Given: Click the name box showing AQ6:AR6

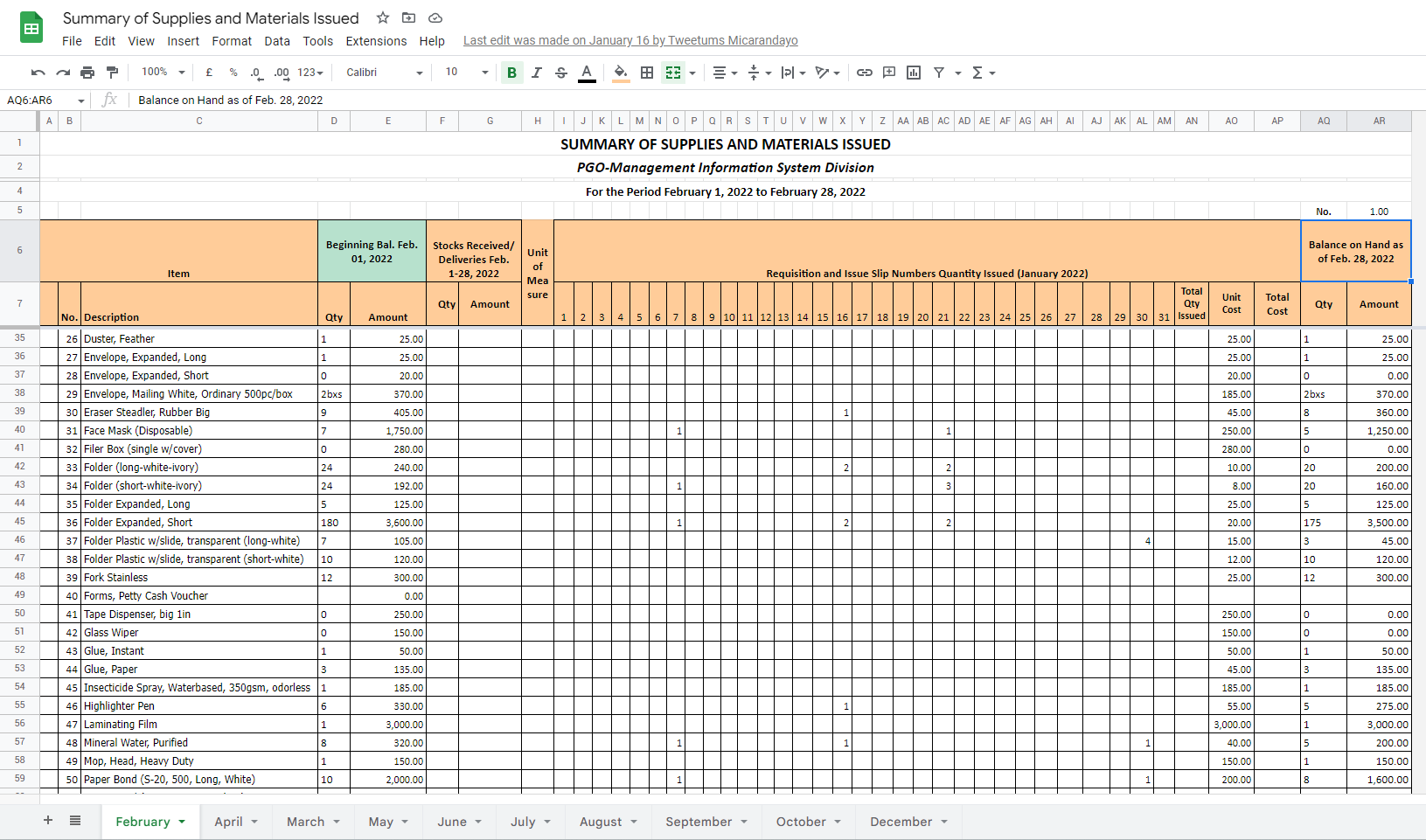Looking at the screenshot, I should click(45, 100).
